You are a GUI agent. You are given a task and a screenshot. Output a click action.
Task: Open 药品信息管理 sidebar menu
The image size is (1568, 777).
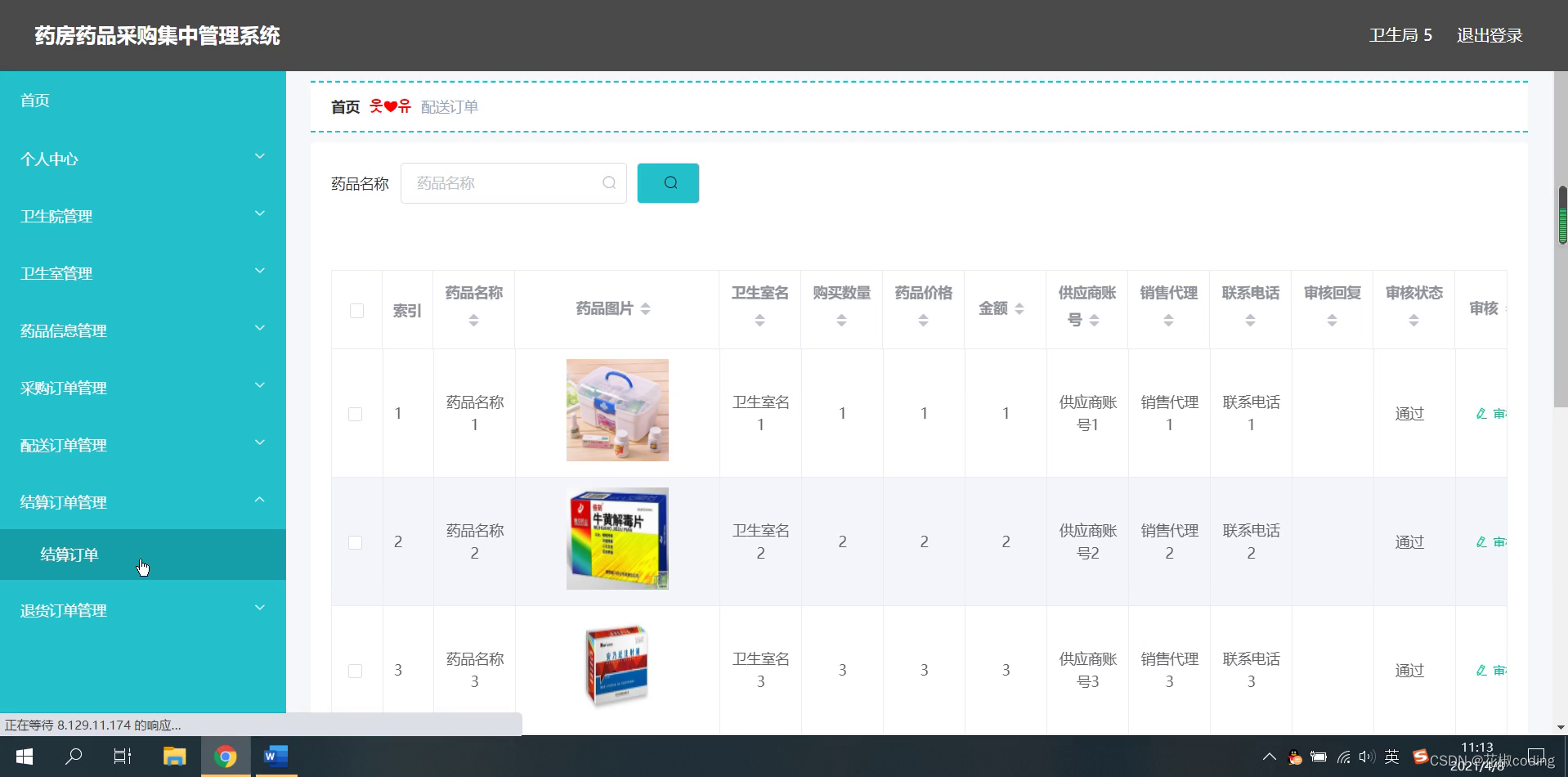(x=143, y=330)
